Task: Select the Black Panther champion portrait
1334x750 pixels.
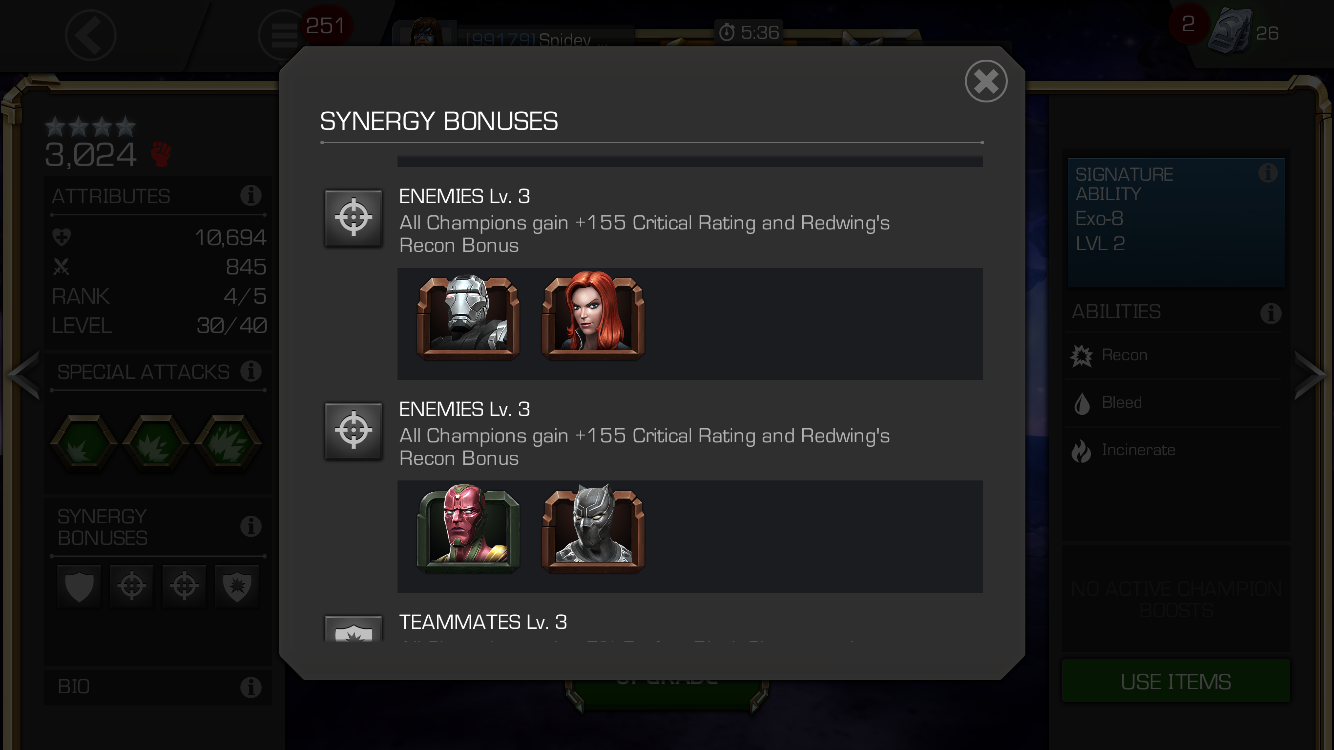Action: pyautogui.click(x=593, y=530)
